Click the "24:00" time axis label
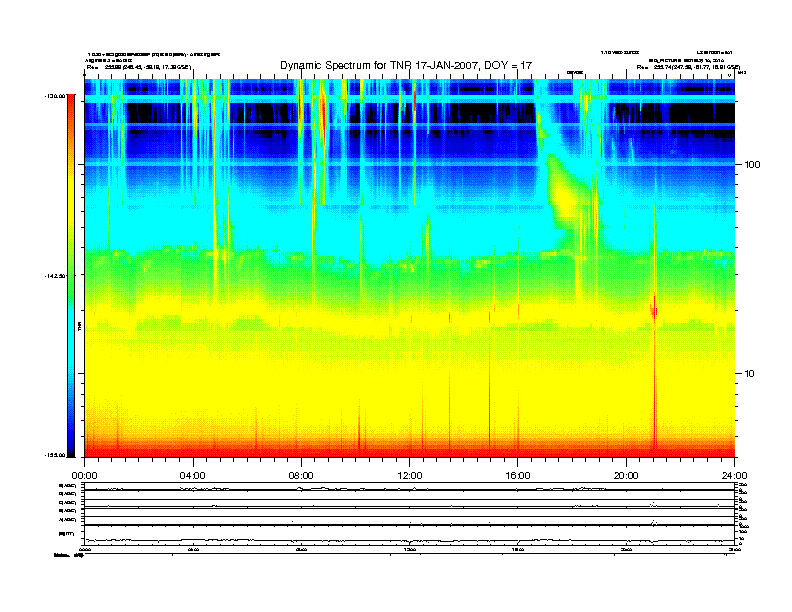 [734, 476]
